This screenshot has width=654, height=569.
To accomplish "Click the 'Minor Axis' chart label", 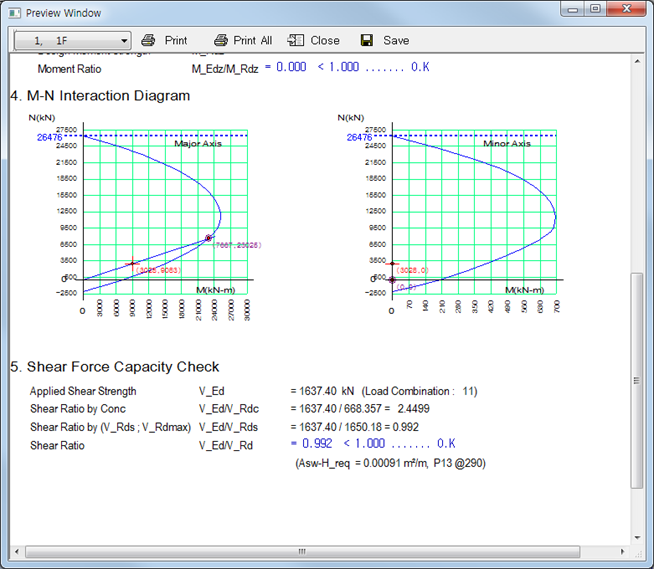I will coord(507,144).
